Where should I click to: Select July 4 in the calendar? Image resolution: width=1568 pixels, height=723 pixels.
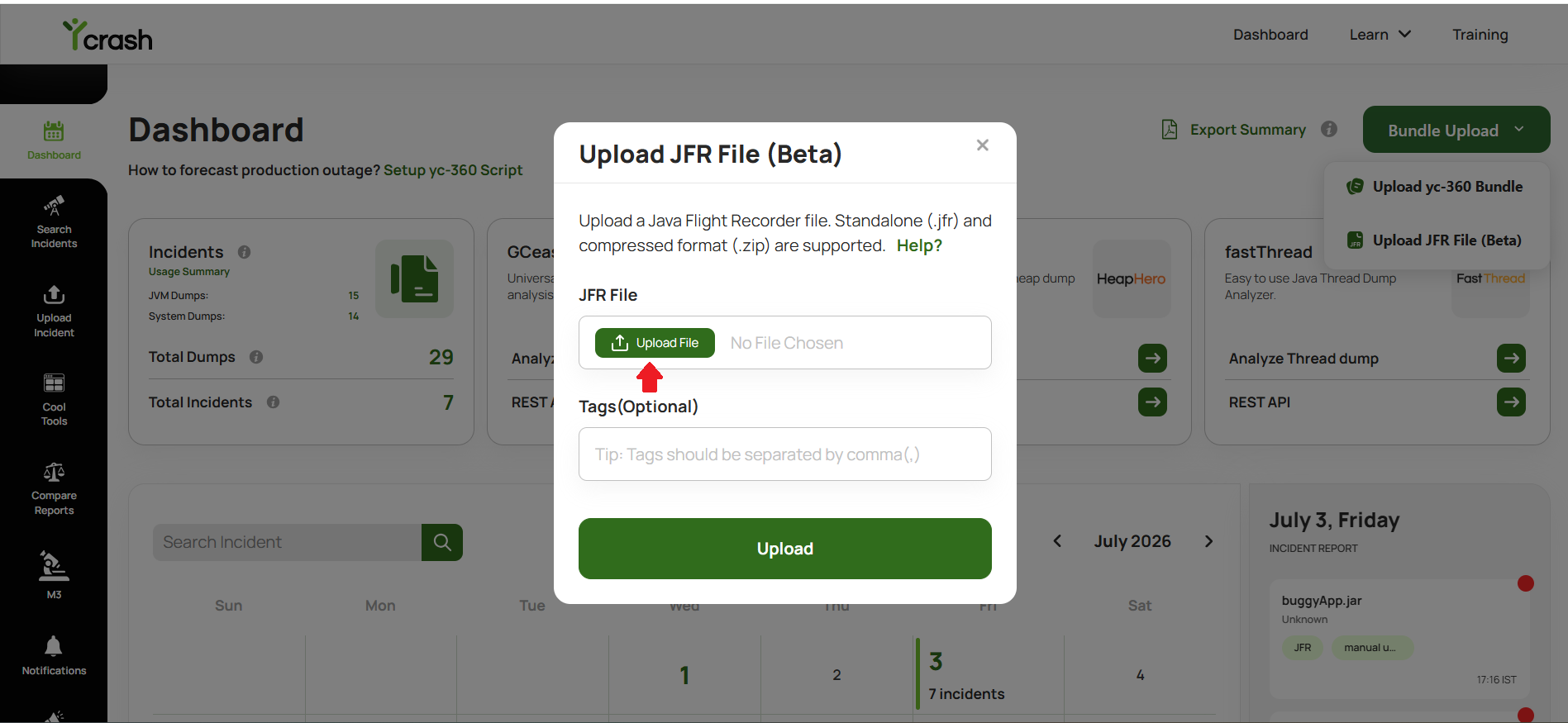1140,675
